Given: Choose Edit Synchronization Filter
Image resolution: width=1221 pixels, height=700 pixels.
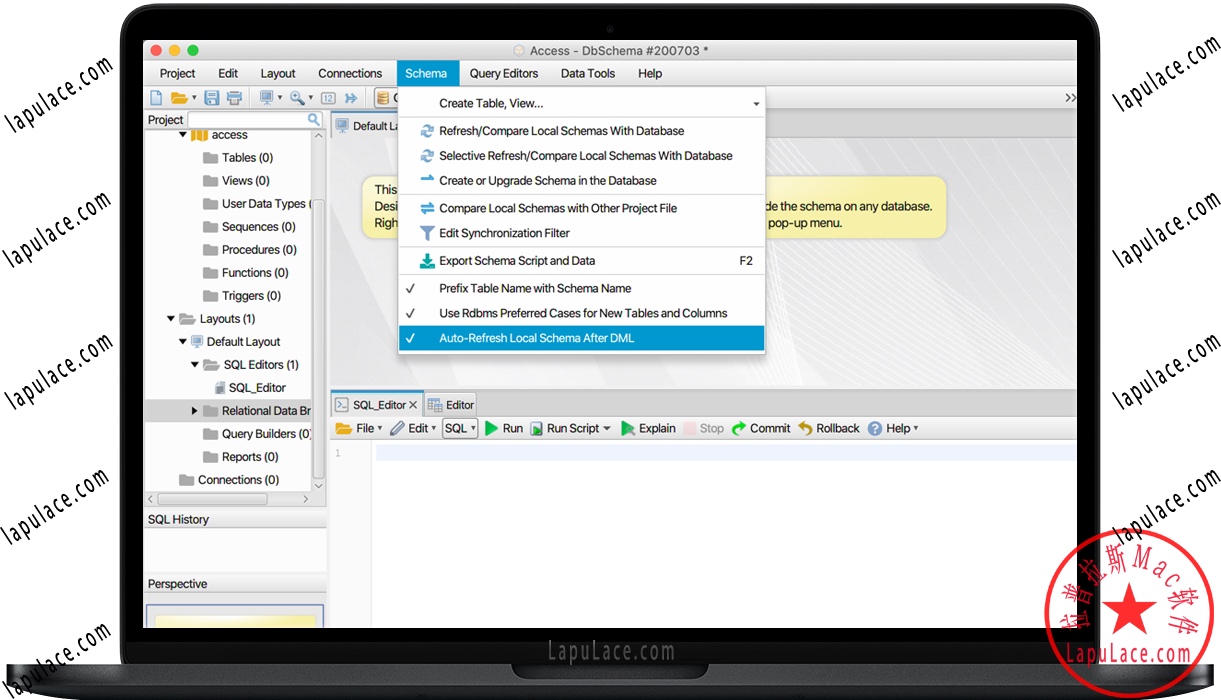Looking at the screenshot, I should (x=581, y=233).
